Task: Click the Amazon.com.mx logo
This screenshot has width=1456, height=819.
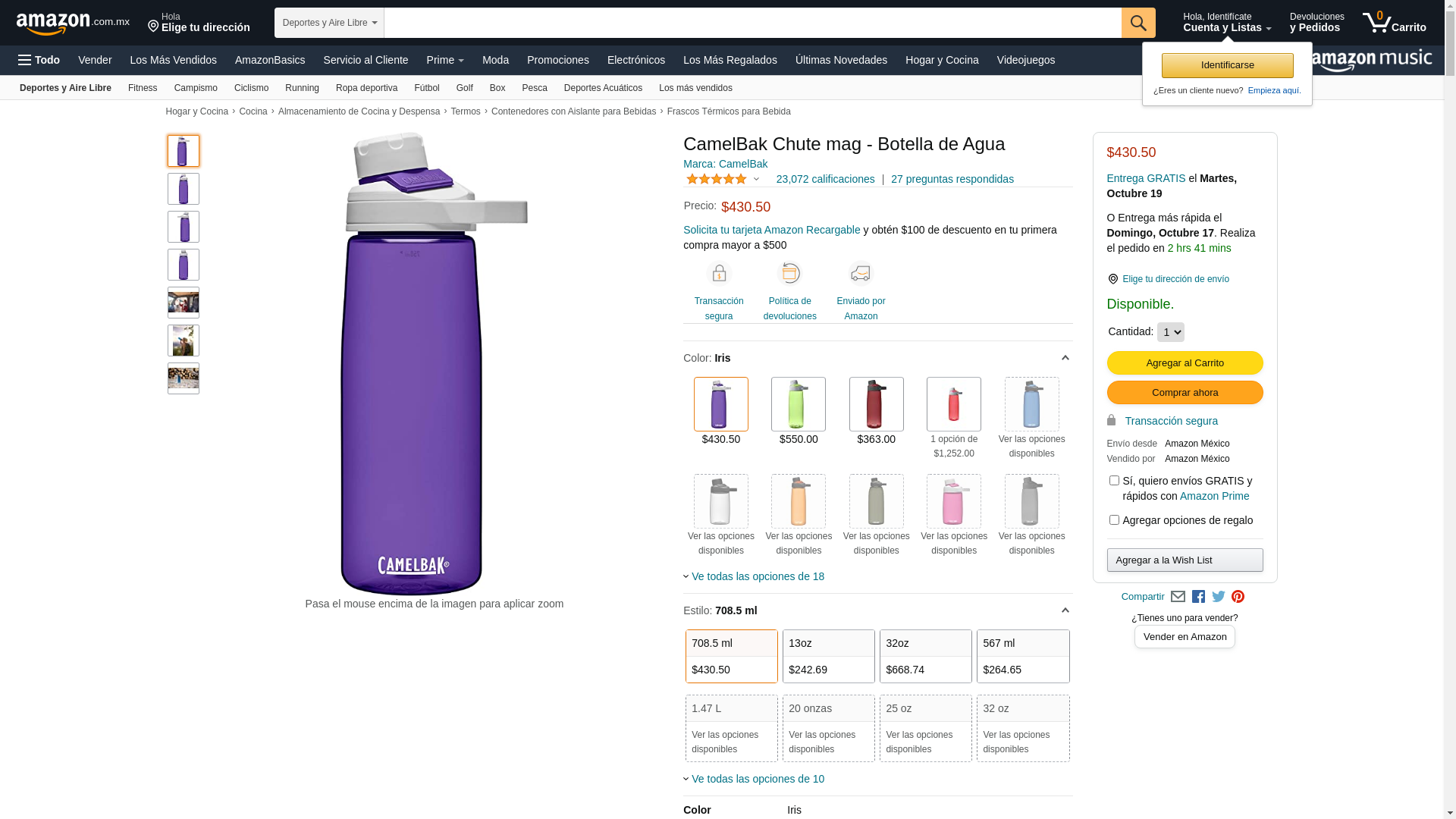Action: point(73,23)
